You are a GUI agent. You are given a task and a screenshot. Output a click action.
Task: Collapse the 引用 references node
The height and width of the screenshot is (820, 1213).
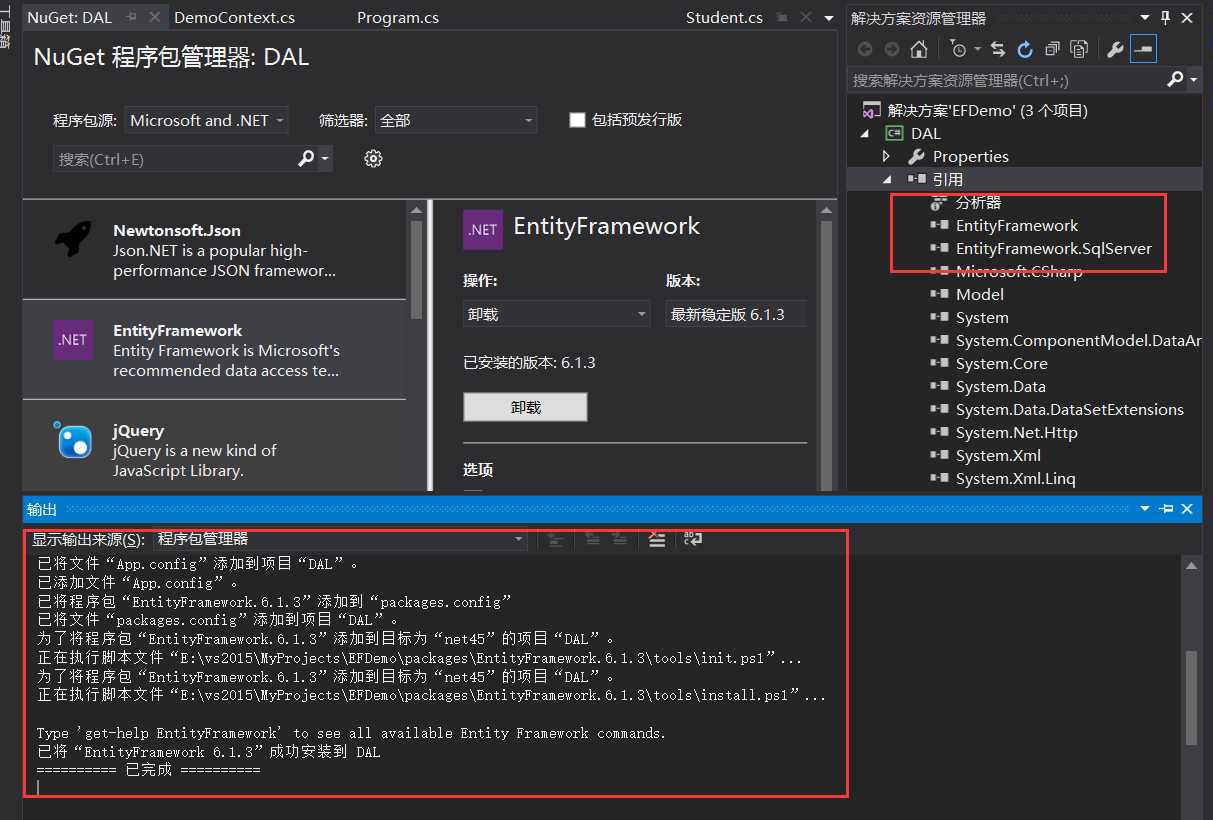click(886, 179)
